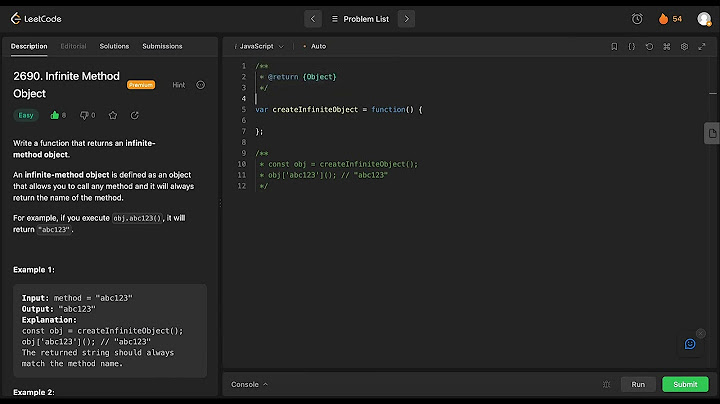Open the more options circle icon

tap(201, 85)
